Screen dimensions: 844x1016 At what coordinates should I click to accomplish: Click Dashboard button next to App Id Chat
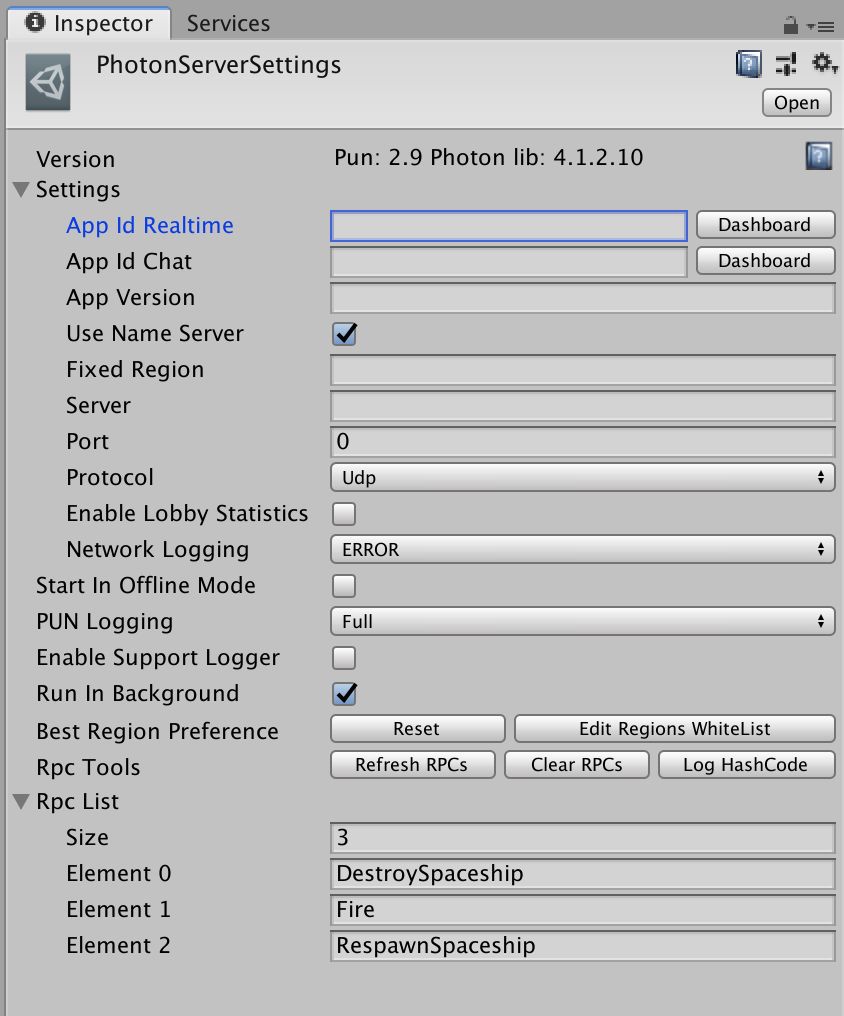[x=765, y=261]
